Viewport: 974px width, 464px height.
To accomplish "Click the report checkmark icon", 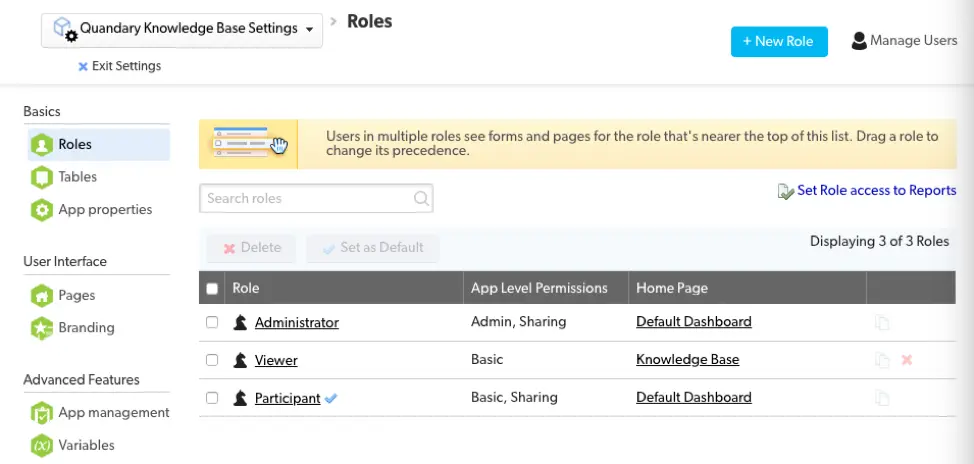I will click(x=785, y=191).
